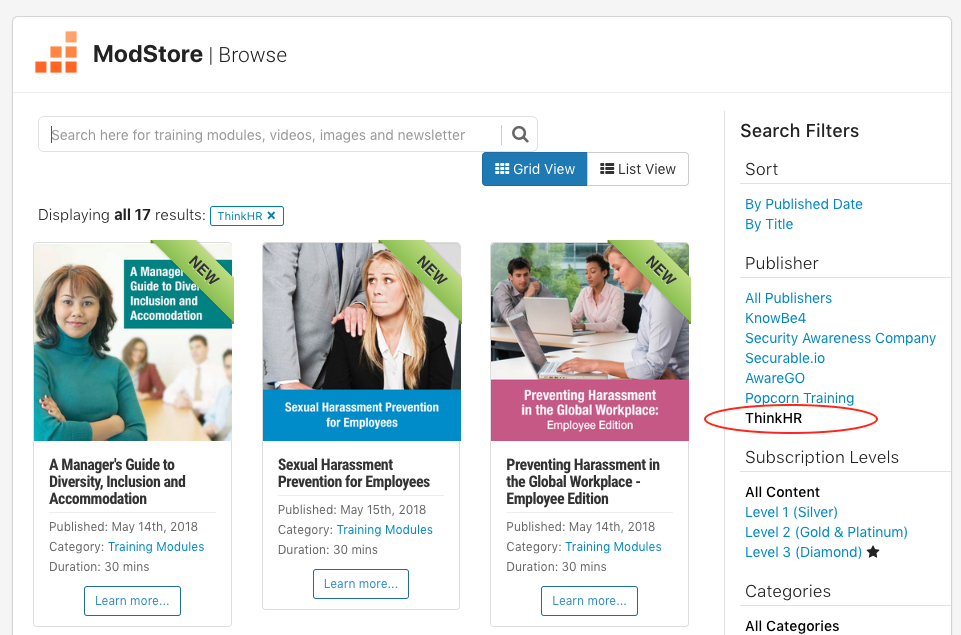
Task: Switch to Grid View
Action: pos(534,169)
